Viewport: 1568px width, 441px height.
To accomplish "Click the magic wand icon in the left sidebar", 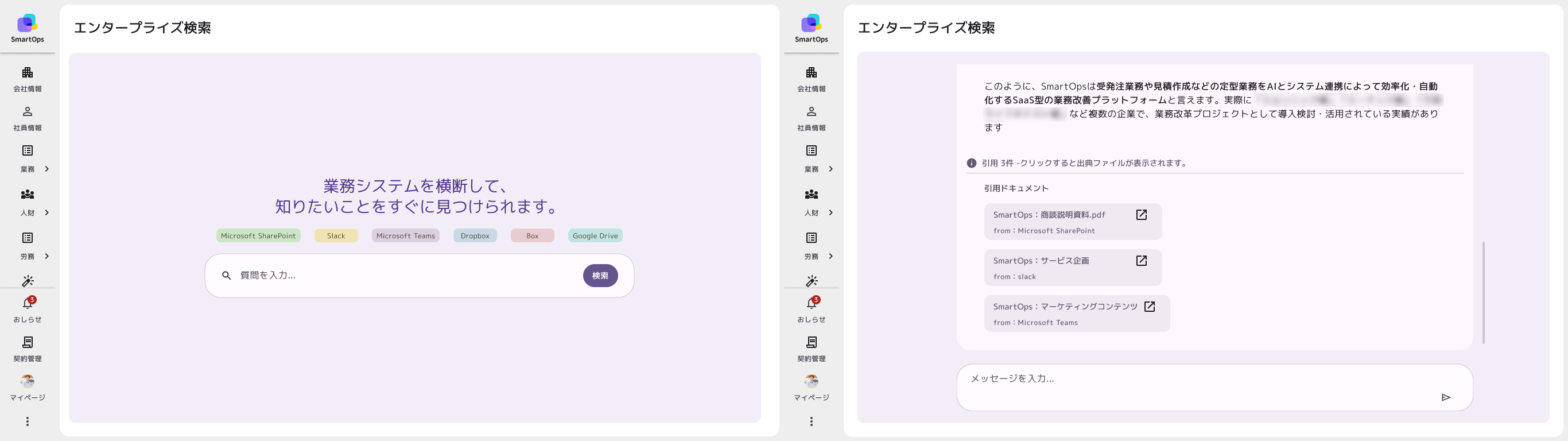I will 28,281.
